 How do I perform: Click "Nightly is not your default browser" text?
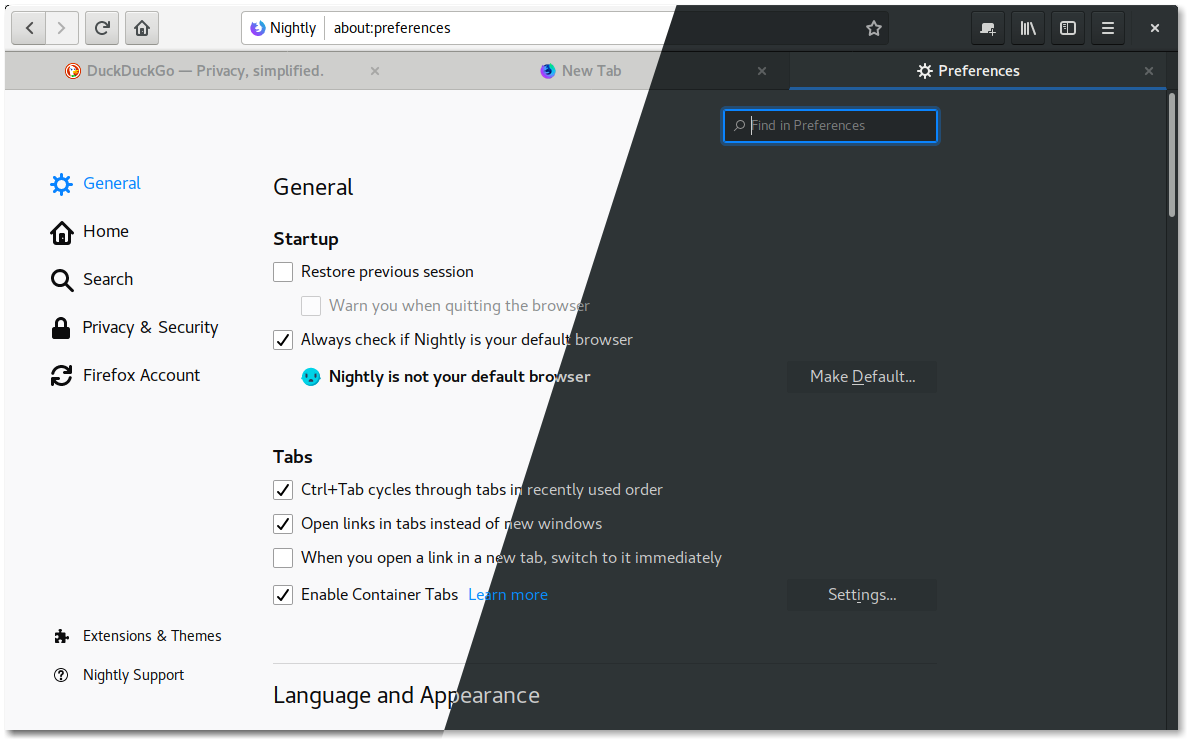pos(460,377)
